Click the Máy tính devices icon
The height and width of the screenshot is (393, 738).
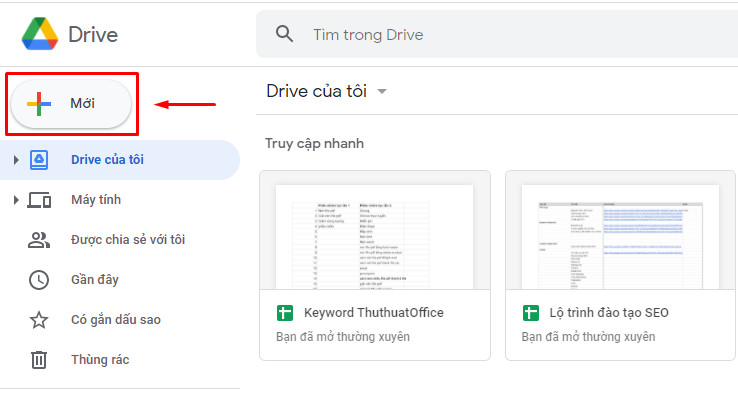coord(39,200)
